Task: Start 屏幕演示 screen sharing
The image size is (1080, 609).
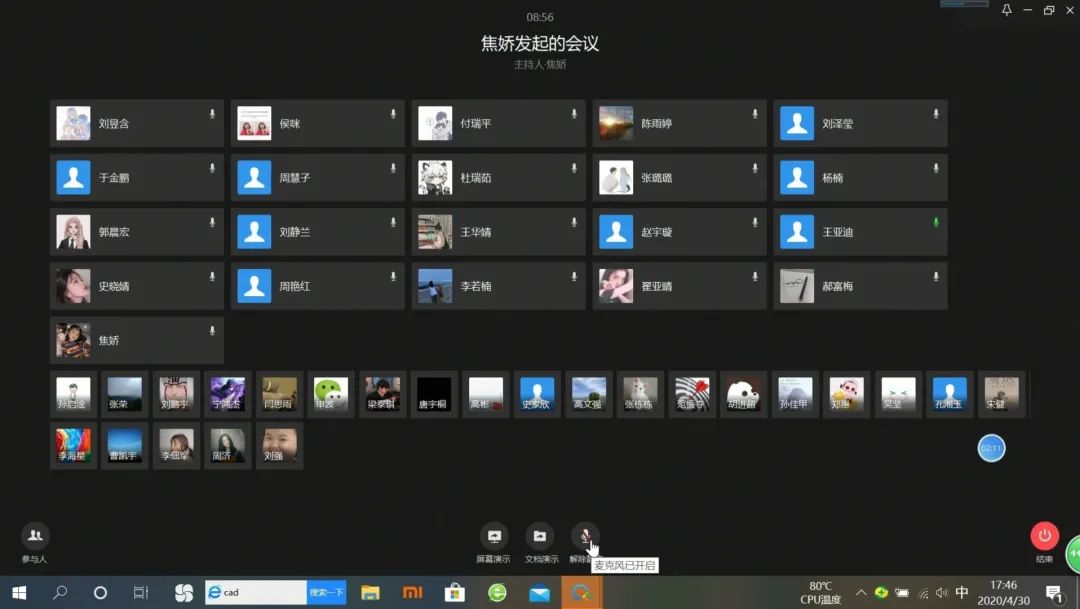Action: tap(493, 537)
